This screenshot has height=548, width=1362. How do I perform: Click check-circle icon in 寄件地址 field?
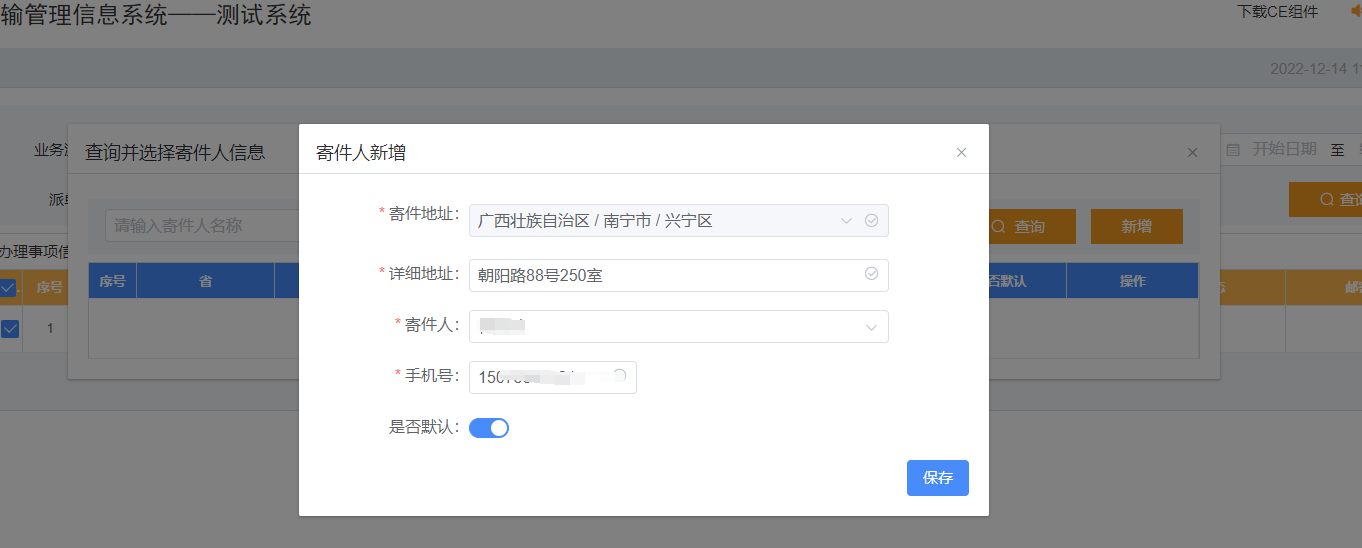tap(871, 221)
